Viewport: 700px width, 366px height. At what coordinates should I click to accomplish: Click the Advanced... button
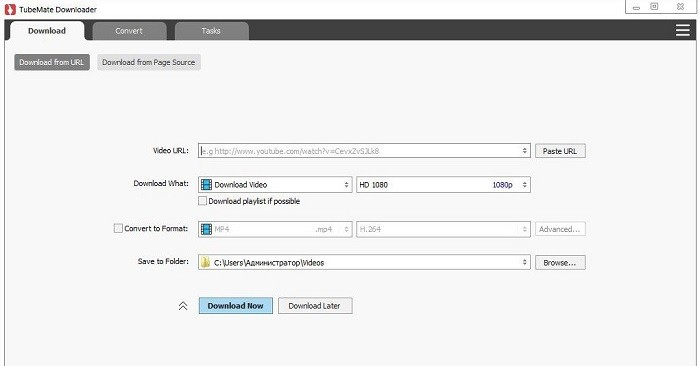point(560,229)
